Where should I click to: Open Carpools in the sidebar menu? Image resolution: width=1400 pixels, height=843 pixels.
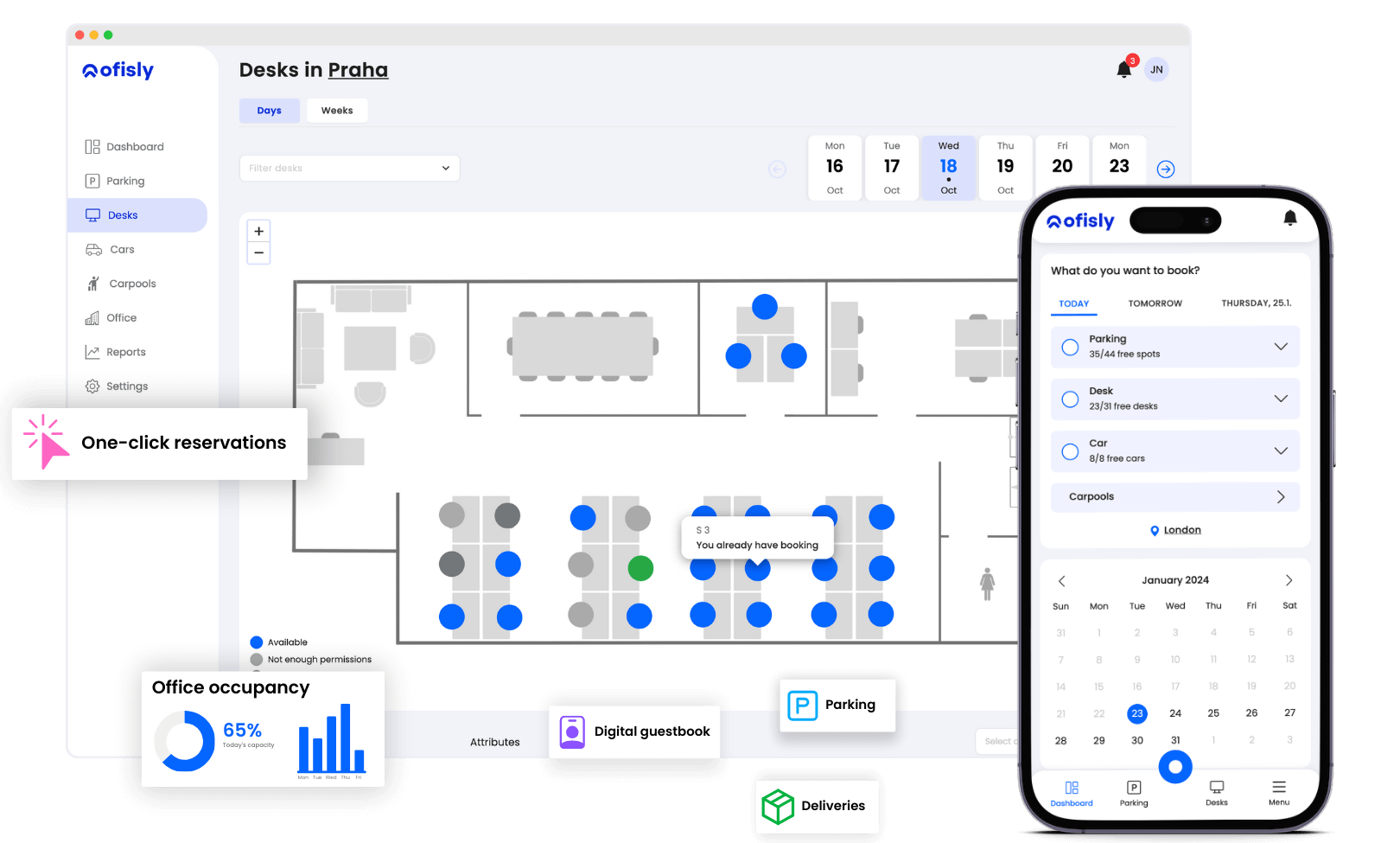121,284
